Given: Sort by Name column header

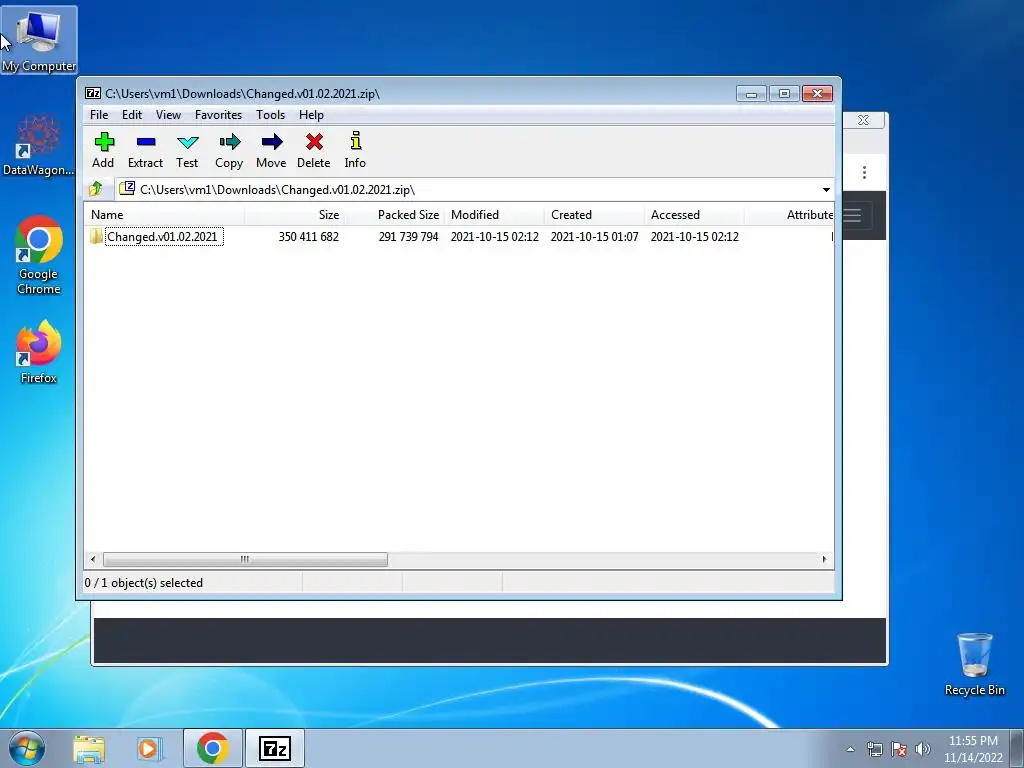Looking at the screenshot, I should coord(165,215).
